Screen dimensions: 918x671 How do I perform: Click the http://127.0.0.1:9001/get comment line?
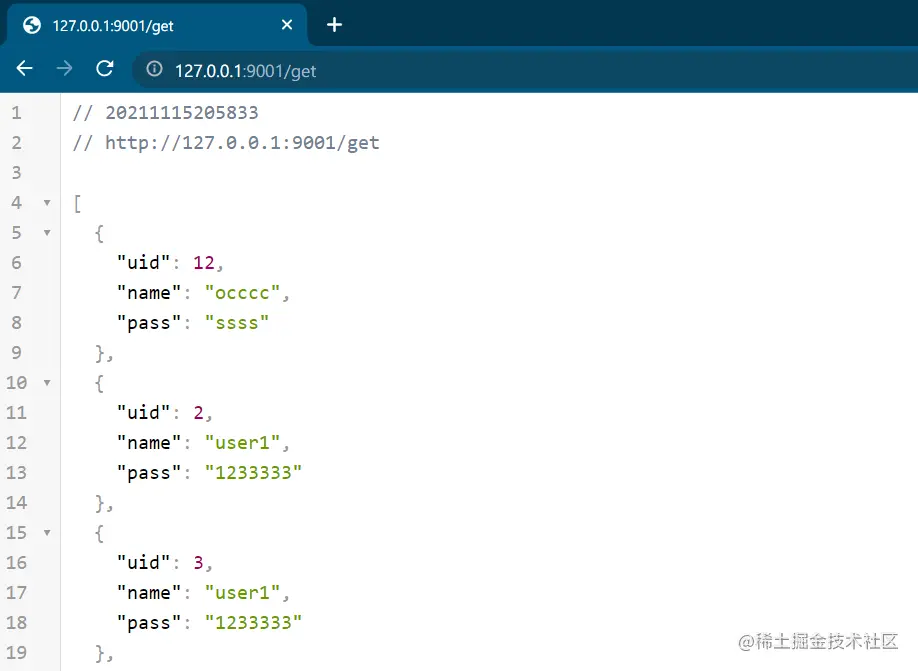[x=226, y=143]
